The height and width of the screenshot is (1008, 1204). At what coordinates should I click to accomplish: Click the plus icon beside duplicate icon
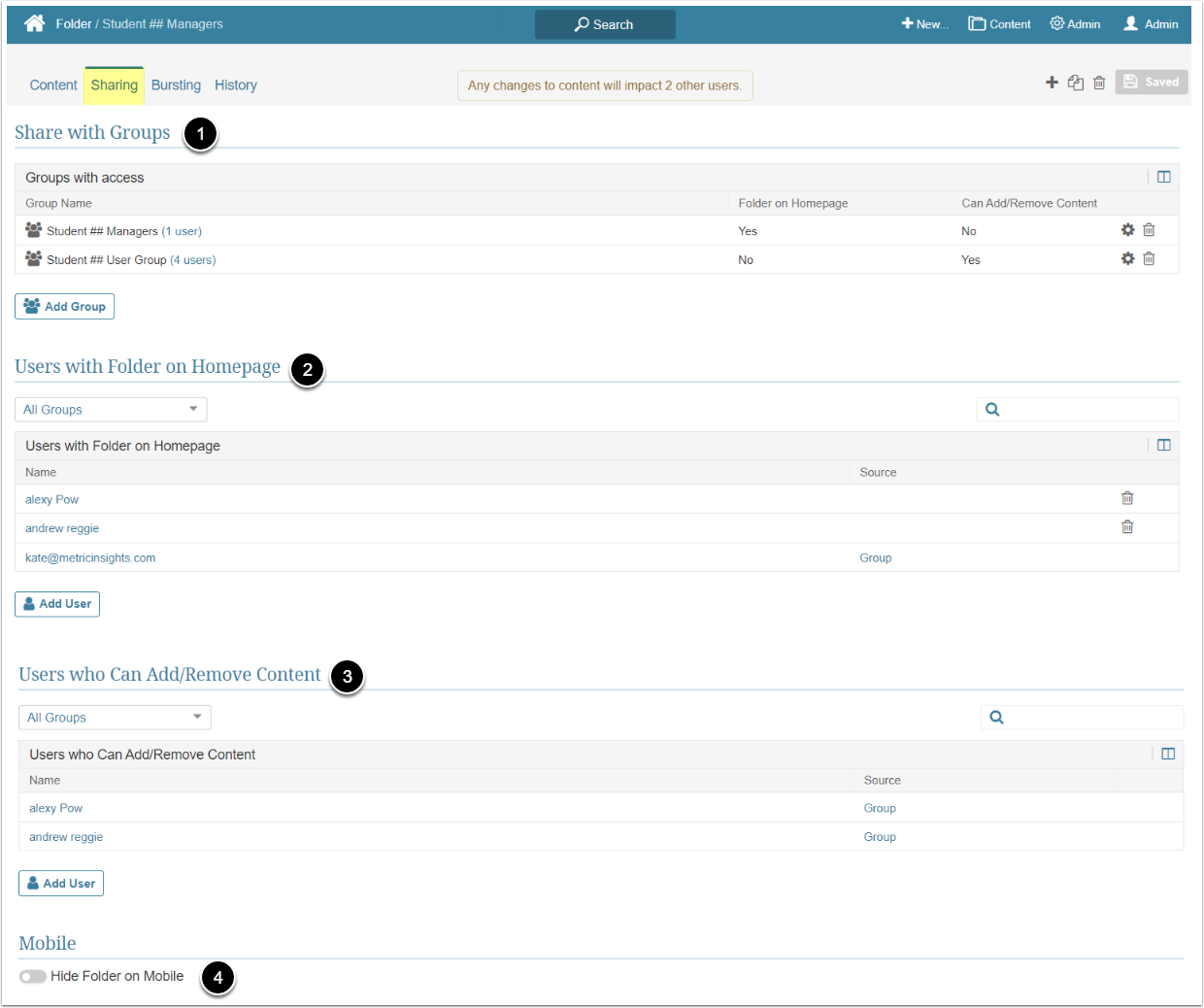coord(1052,83)
